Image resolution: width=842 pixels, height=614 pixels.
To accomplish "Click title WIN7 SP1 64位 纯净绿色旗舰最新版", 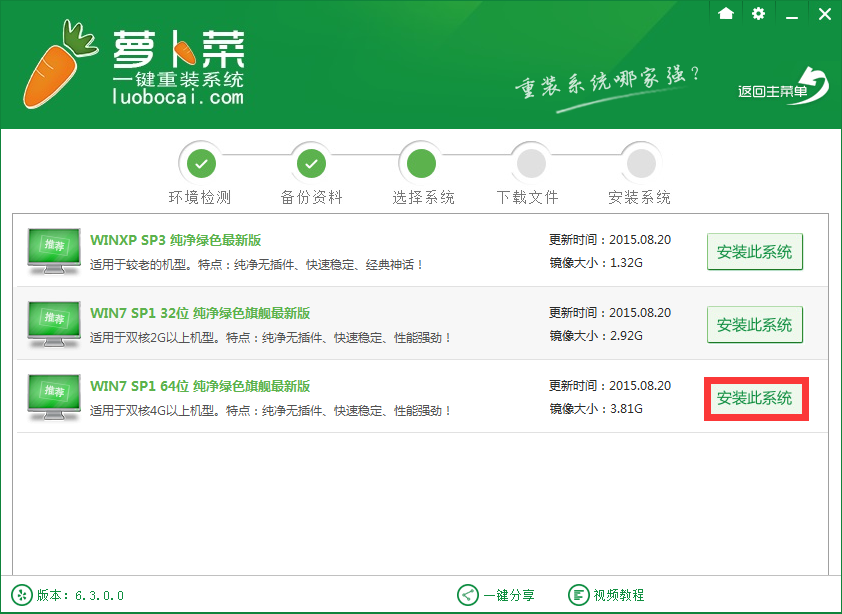I will coord(200,386).
